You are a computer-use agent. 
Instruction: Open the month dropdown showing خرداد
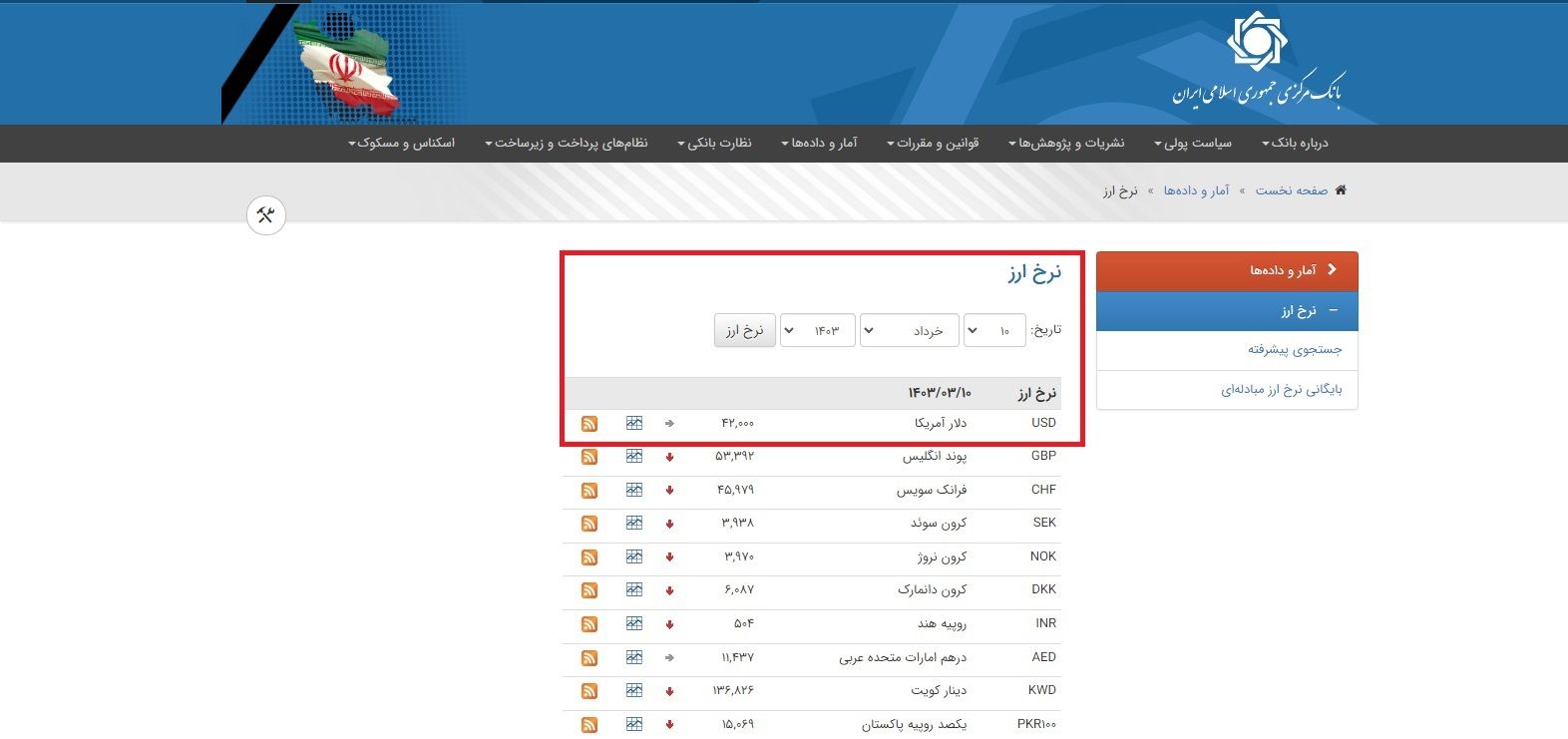coord(909,331)
